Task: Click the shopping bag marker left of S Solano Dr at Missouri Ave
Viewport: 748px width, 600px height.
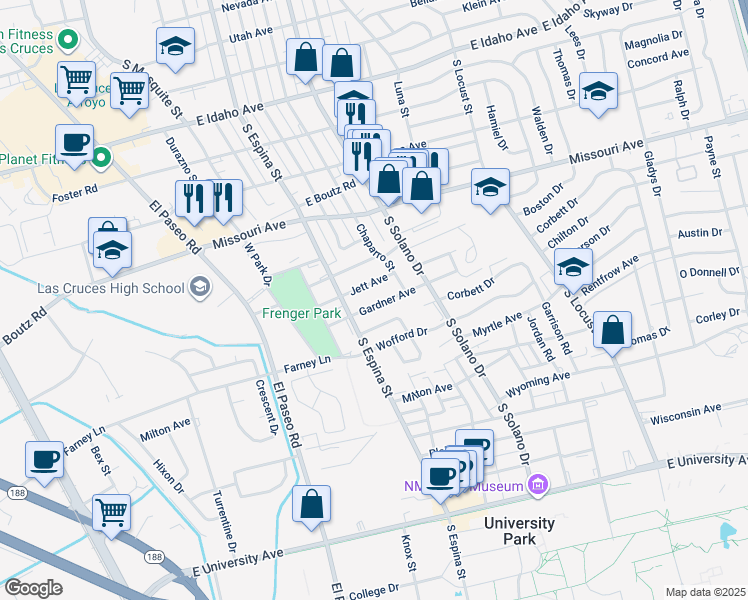Action: [x=389, y=179]
